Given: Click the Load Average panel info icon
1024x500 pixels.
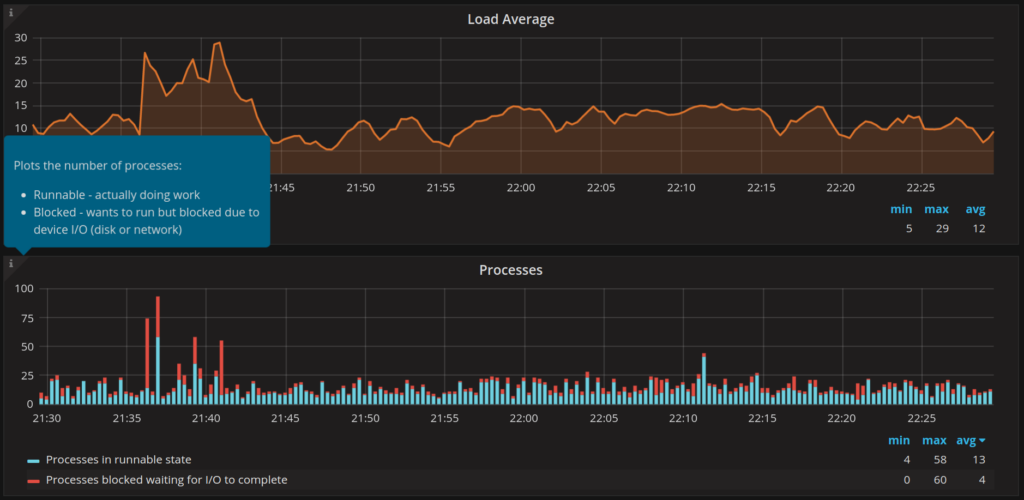Looking at the screenshot, I should coord(10,12).
